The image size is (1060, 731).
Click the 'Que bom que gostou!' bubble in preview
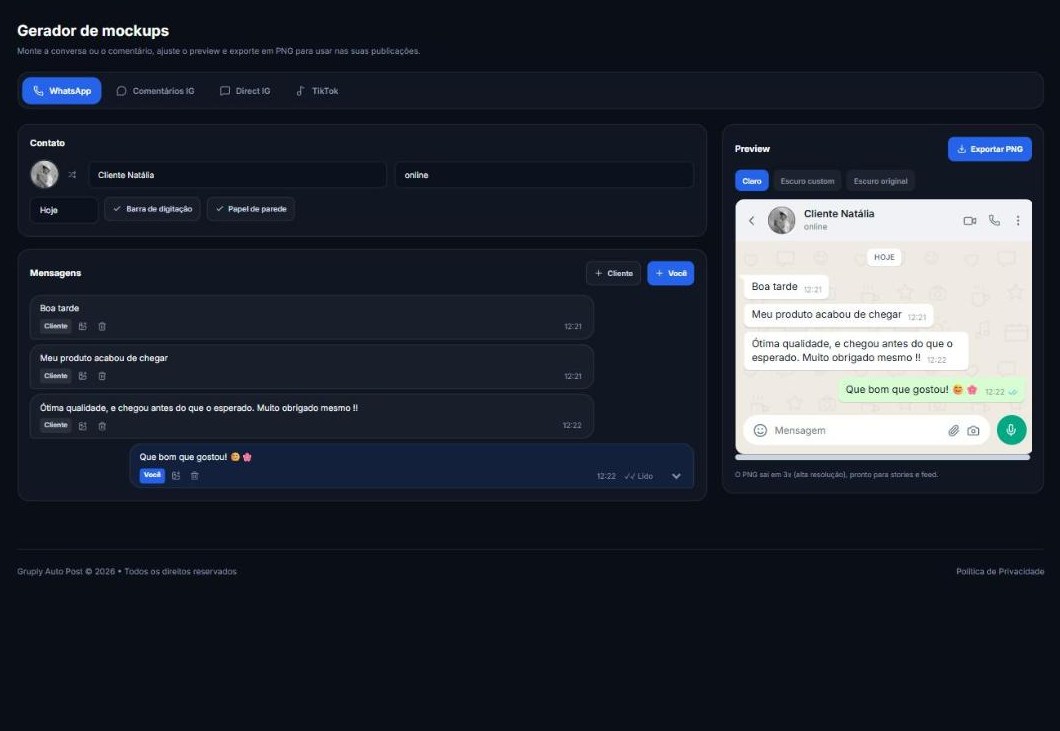[x=932, y=390]
